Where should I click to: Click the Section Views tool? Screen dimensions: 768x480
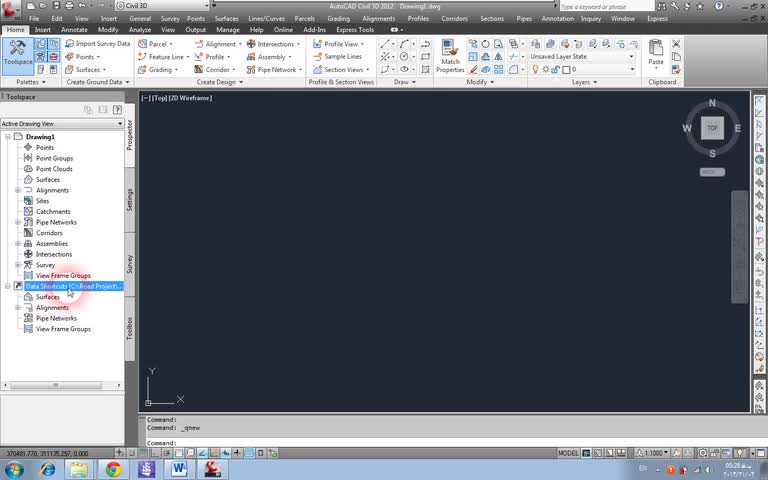[x=340, y=70]
